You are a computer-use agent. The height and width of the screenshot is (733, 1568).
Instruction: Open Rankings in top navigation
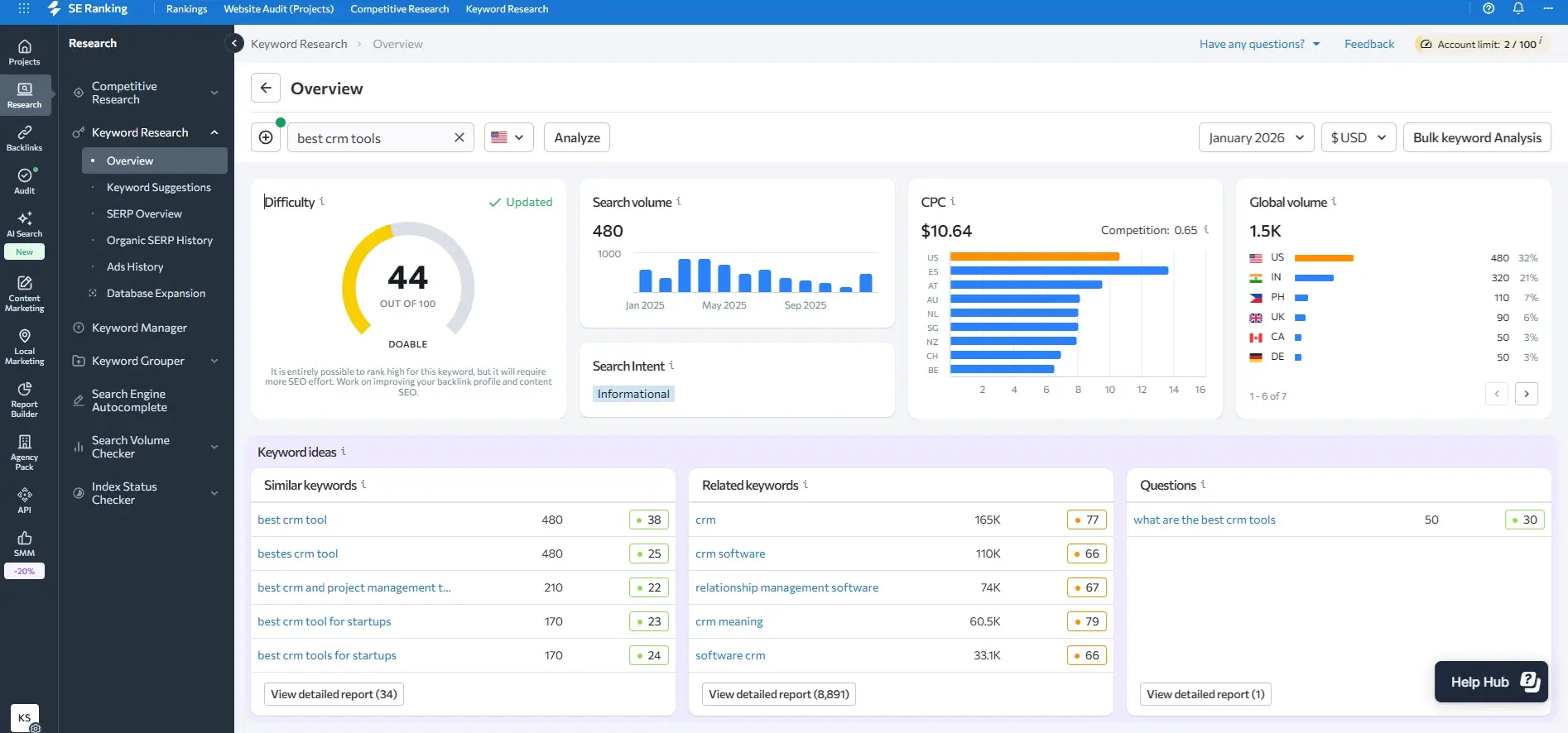click(x=186, y=9)
